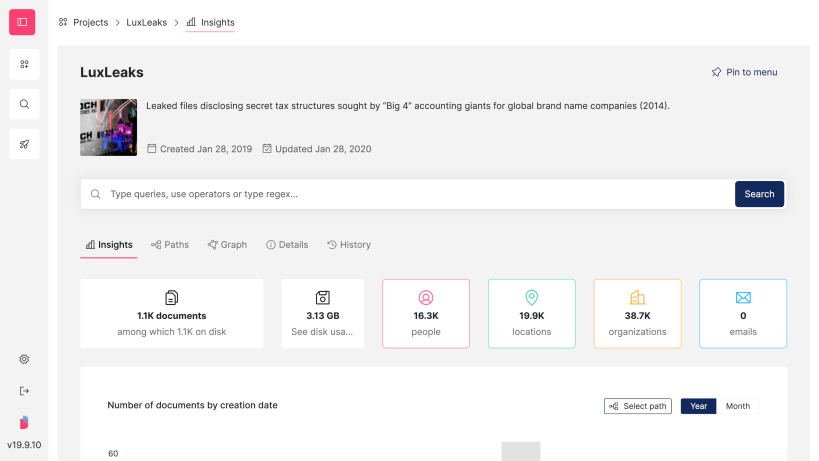Click the green location pin icon
This screenshot has width=819, height=461.
[x=532, y=298]
